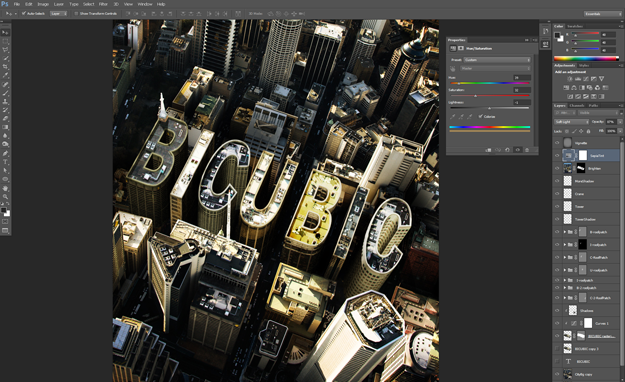Enable the Show Transform Controls checkbox

[x=76, y=14]
